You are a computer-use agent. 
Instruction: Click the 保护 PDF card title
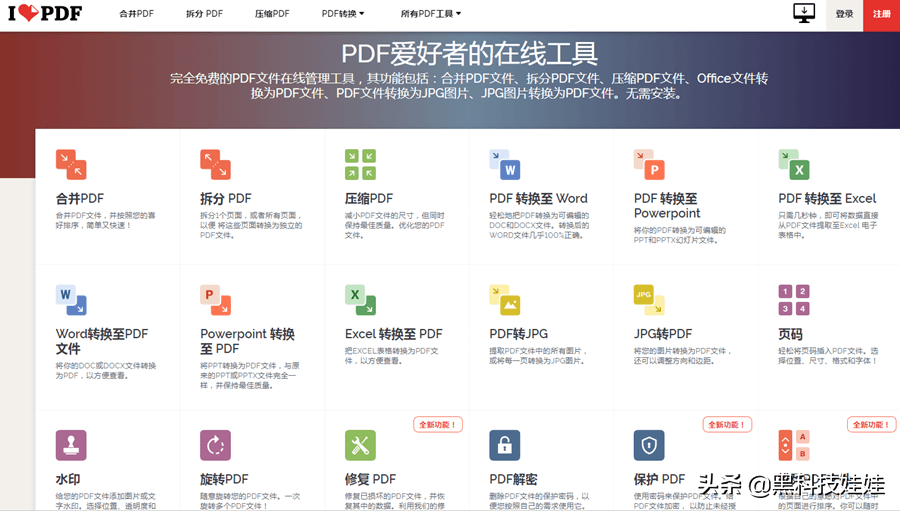660,479
